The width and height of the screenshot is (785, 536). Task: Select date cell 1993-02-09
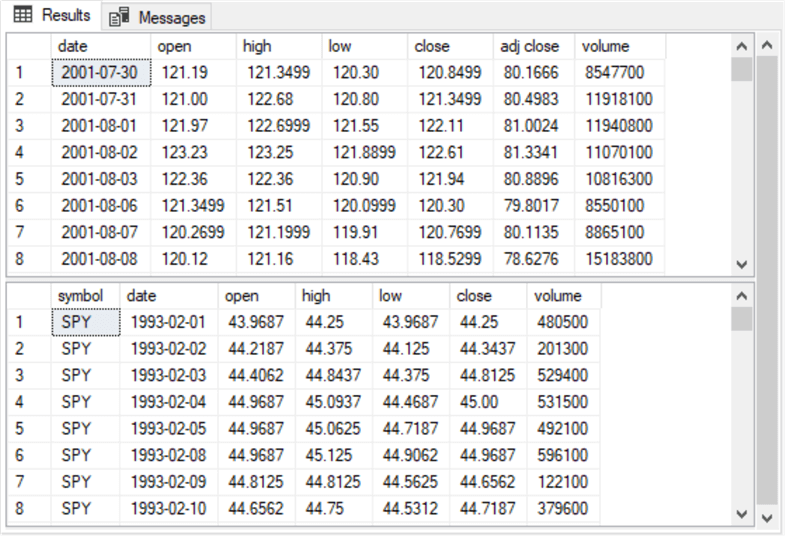point(169,481)
